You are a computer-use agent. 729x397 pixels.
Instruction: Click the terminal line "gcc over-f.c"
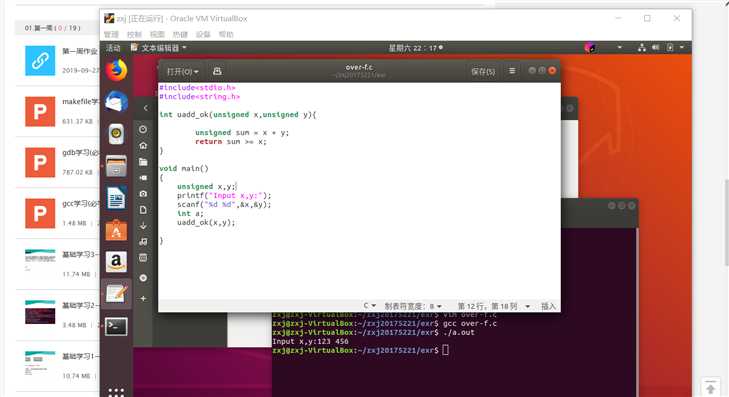pyautogui.click(x=470, y=323)
